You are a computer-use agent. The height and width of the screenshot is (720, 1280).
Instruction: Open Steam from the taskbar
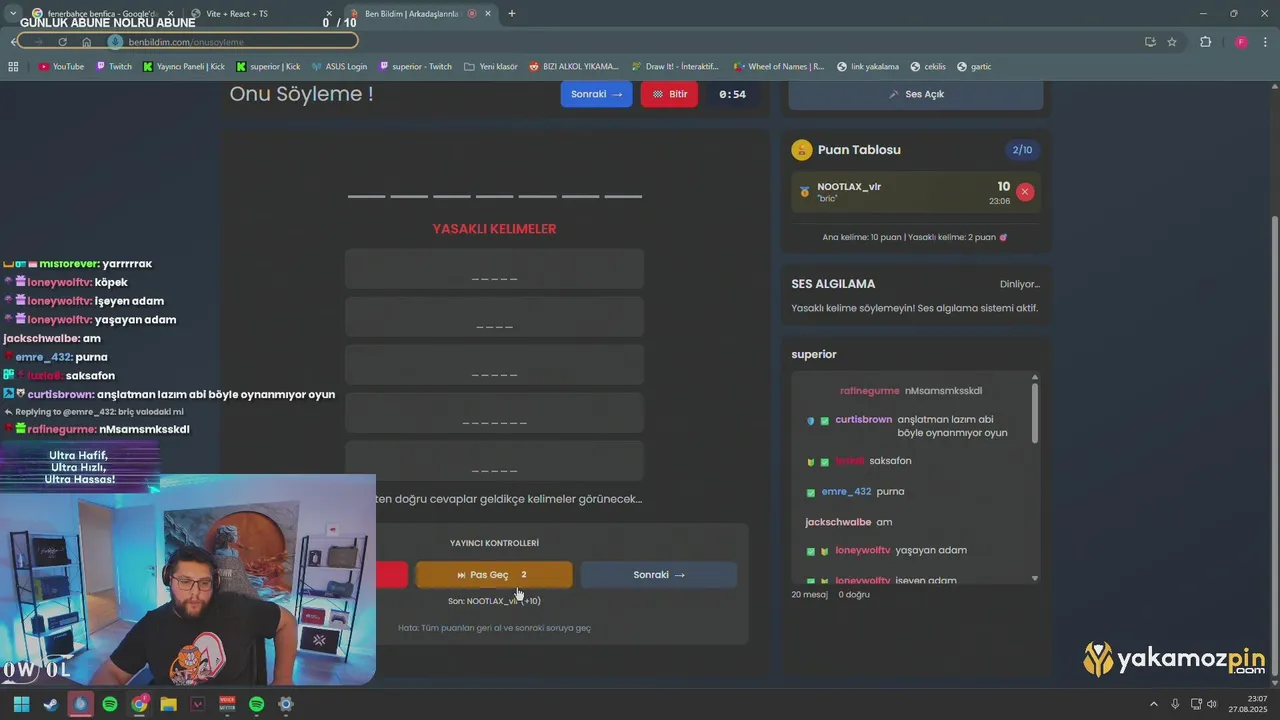point(50,704)
